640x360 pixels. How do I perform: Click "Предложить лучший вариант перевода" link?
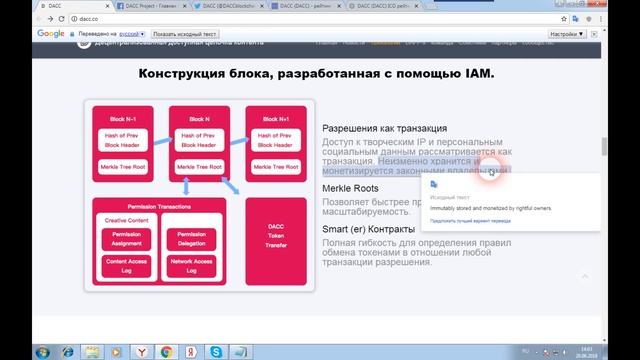[470, 221]
